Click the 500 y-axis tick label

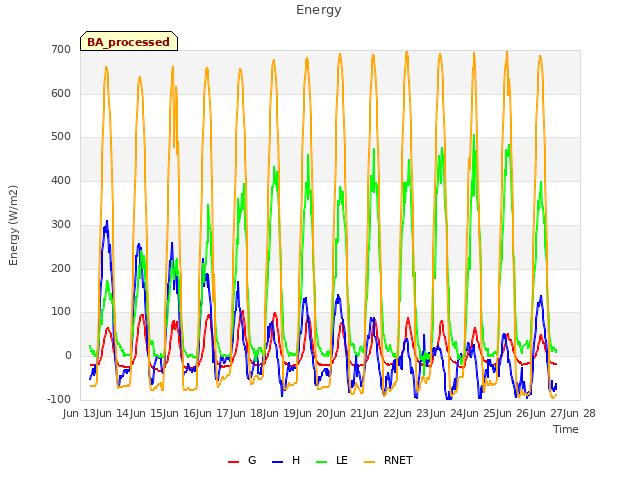[61, 137]
